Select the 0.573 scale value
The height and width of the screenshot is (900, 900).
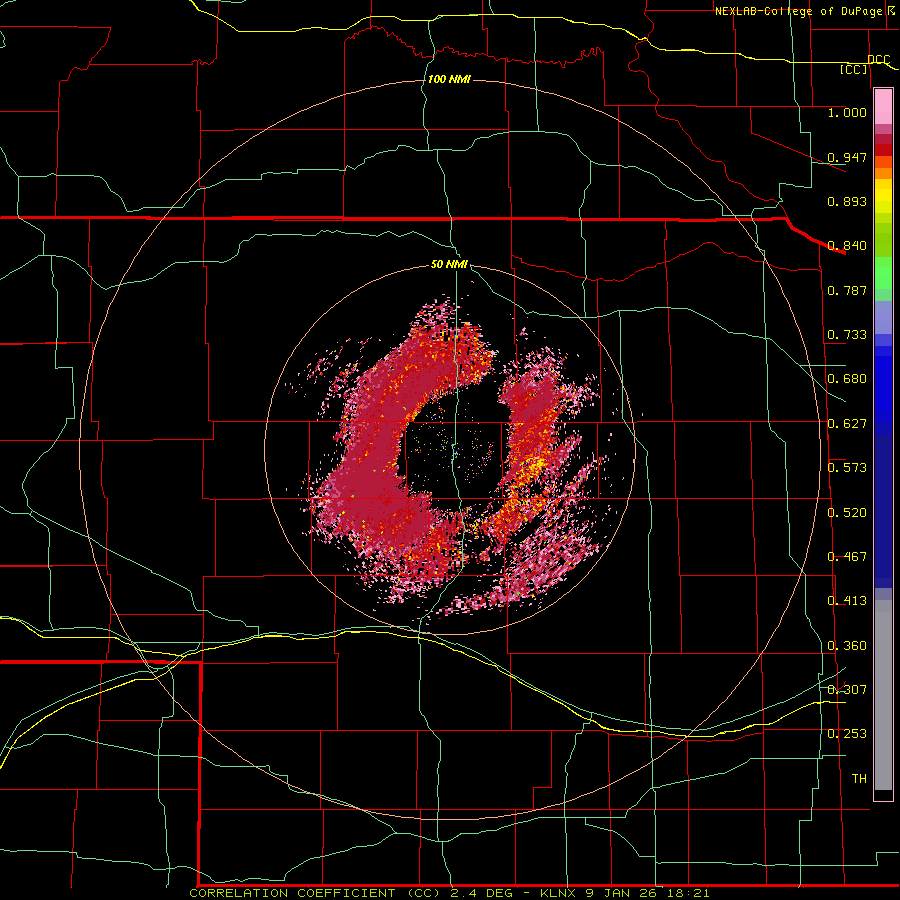point(847,468)
